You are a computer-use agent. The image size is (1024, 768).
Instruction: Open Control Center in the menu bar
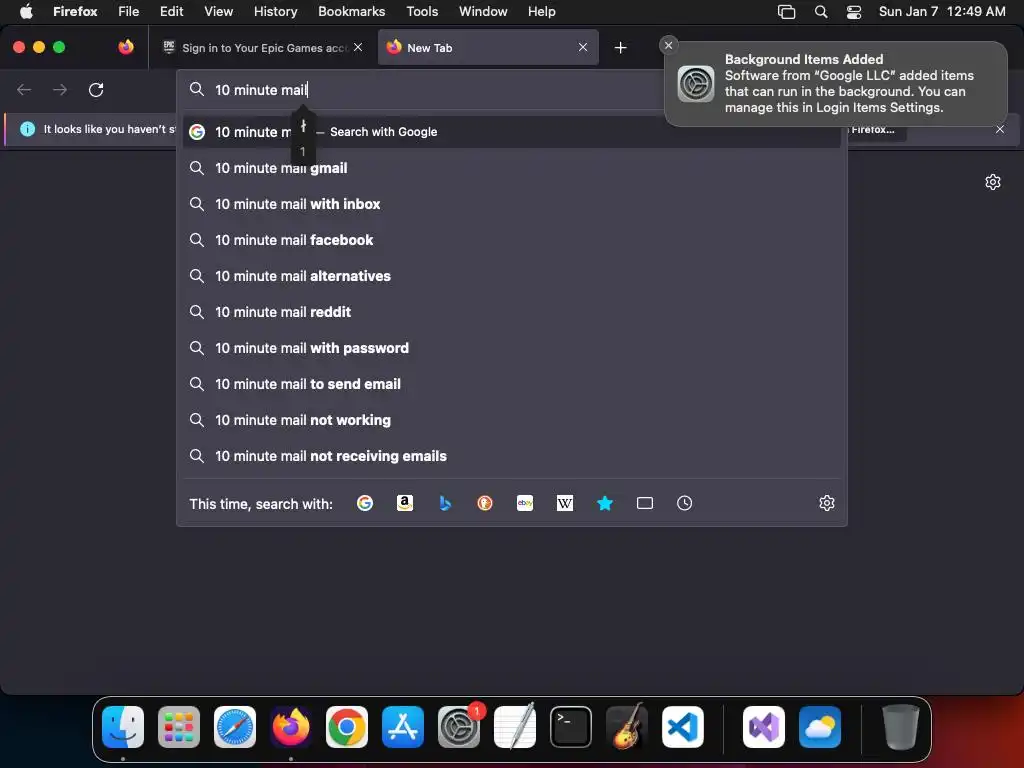point(854,11)
